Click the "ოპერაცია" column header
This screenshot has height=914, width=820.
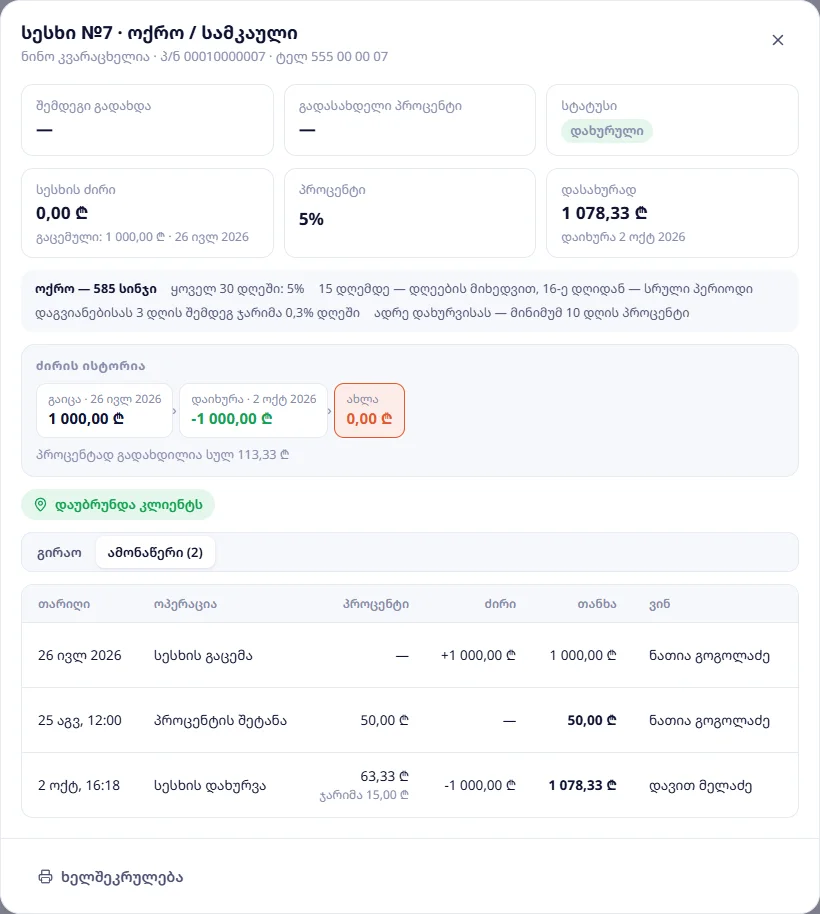click(185, 604)
